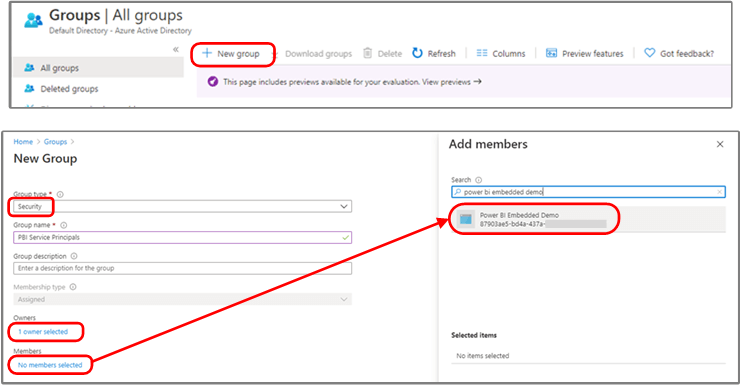741x385 pixels.
Task: Open View previews link in banner
Action: [451, 82]
